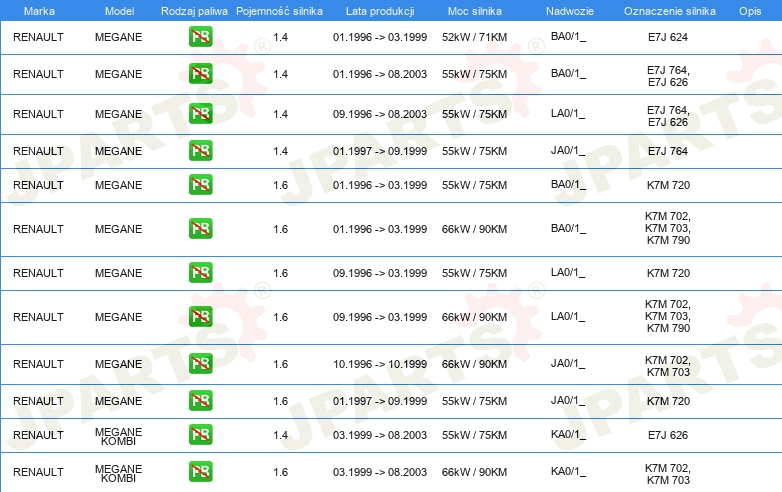
Task: Select the K7M 702, 703, 790 codes in the BA0/1_ row
Action: point(668,228)
